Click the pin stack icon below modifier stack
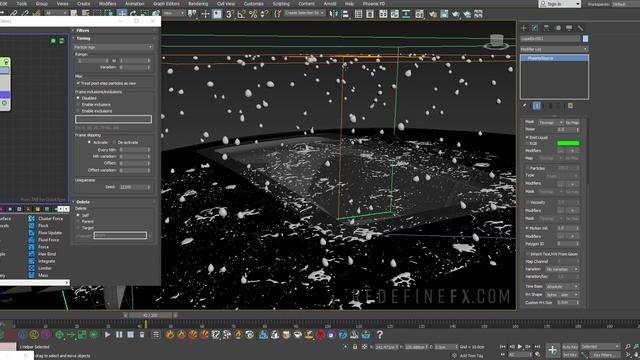Viewport: 640px width, 360px height. point(525,106)
